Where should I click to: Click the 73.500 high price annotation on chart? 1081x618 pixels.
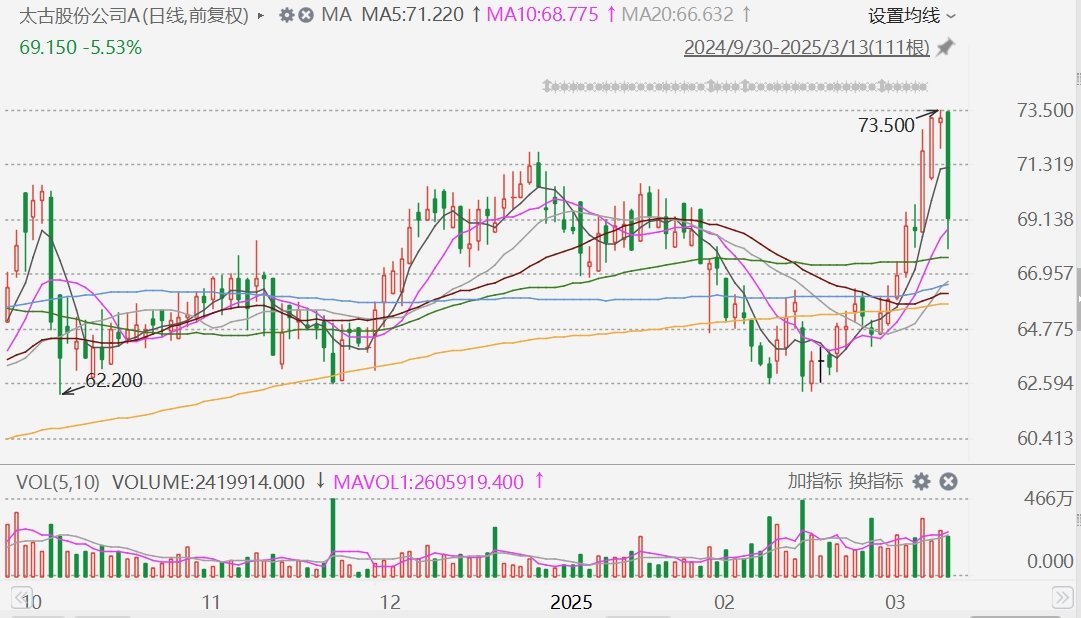[886, 125]
